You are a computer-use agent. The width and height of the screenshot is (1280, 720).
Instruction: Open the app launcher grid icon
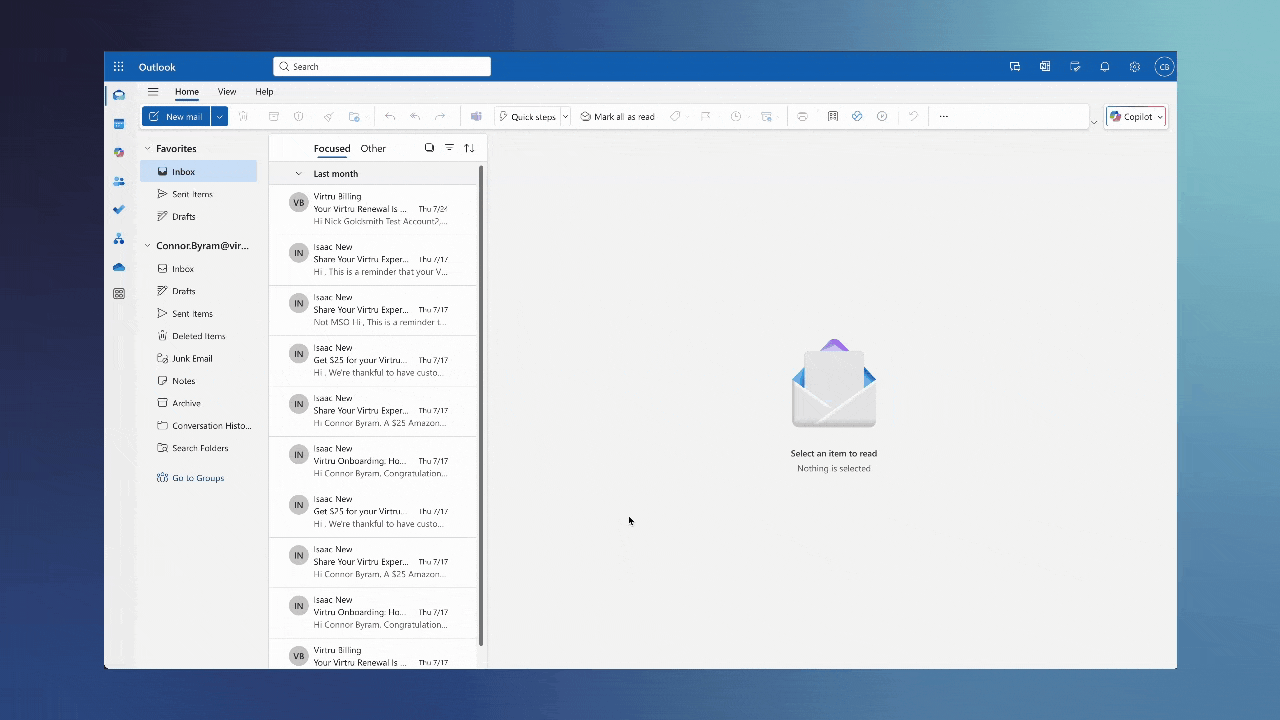tap(118, 67)
